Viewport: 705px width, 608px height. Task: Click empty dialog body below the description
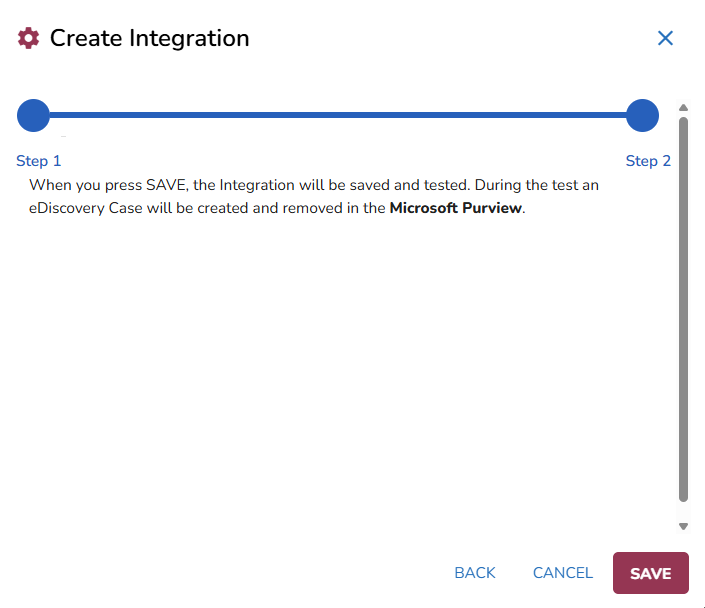click(x=340, y=380)
